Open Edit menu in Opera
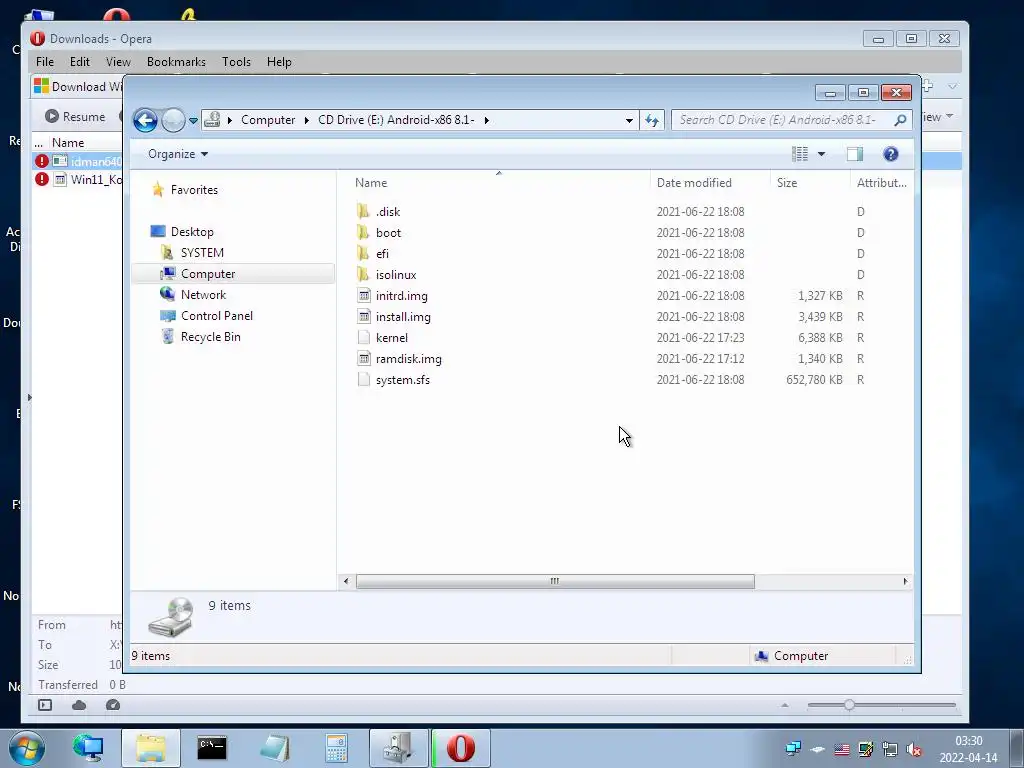This screenshot has width=1024, height=768. tap(80, 62)
